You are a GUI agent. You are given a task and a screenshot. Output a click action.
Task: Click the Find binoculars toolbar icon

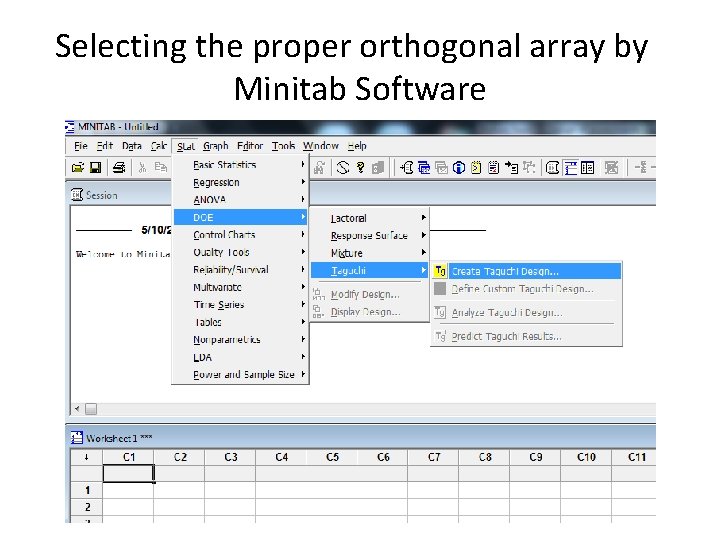(x=319, y=168)
